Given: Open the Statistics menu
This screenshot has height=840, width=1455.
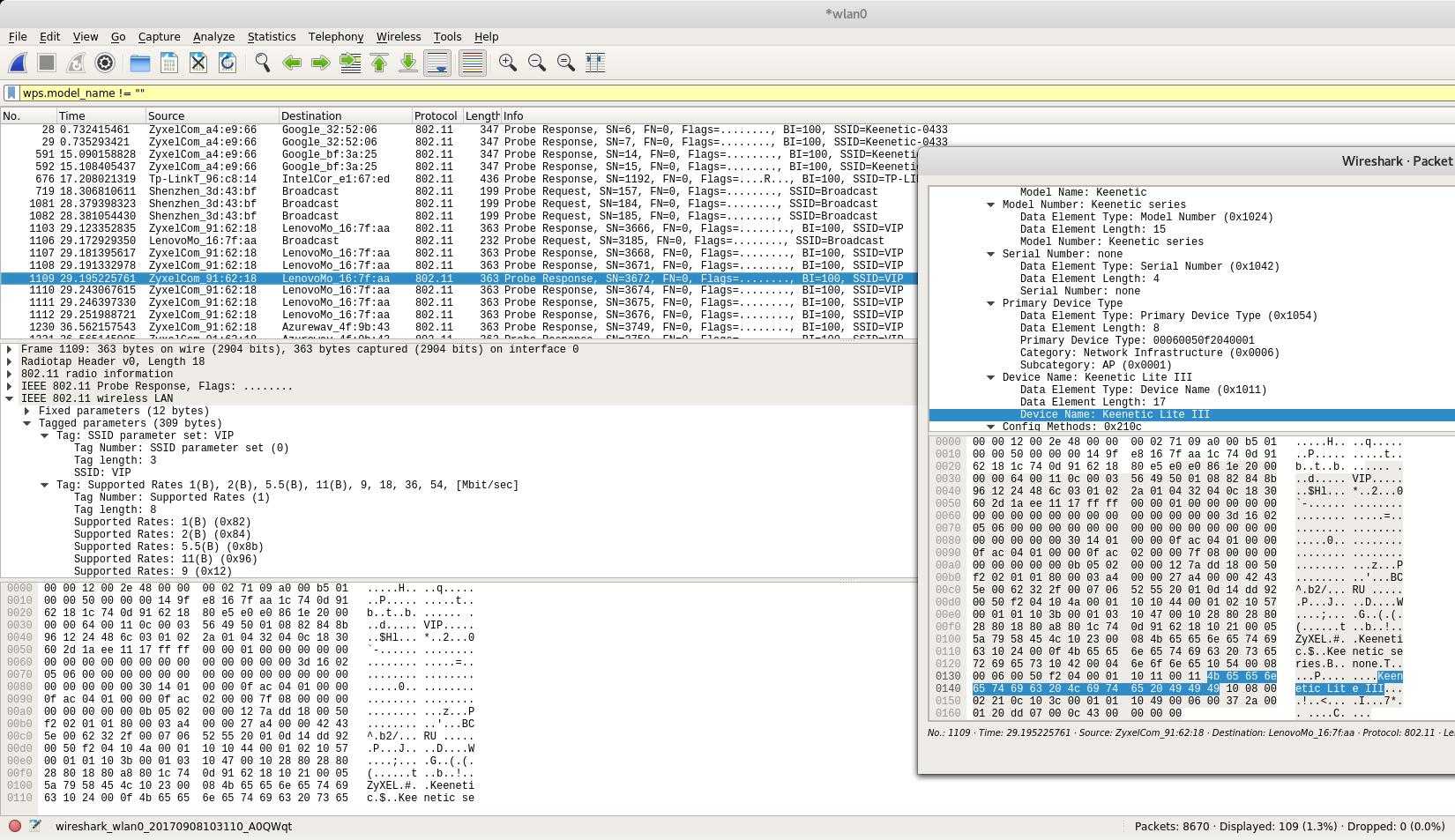Looking at the screenshot, I should point(271,37).
